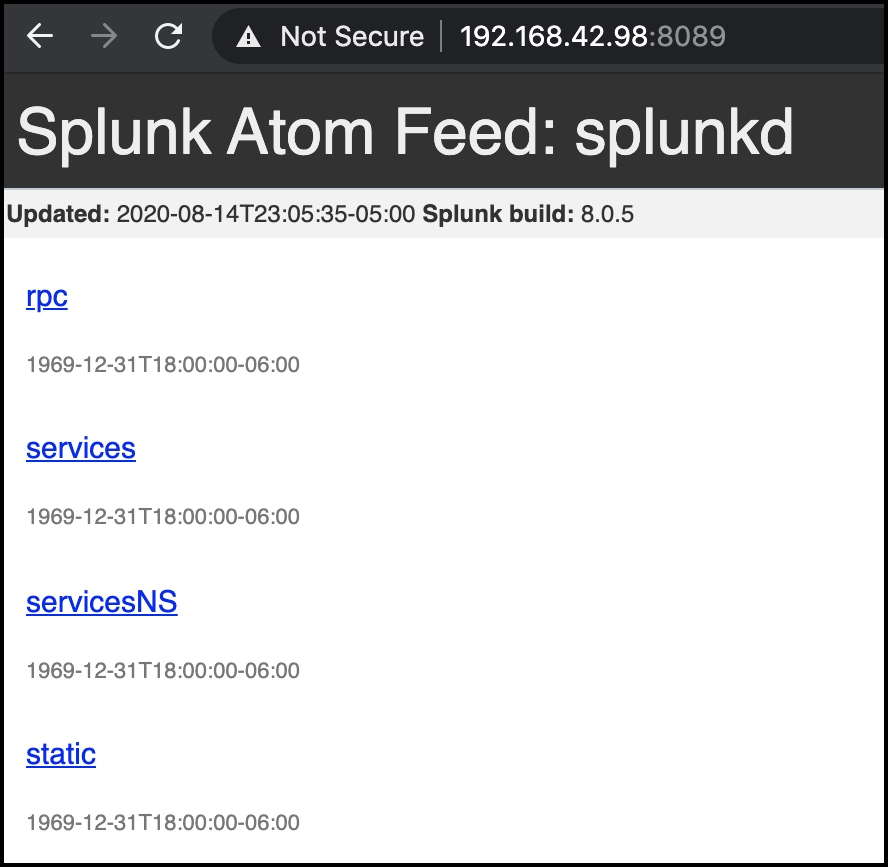888x868 pixels.
Task: Open the Not Secure site info label
Action: click(352, 37)
